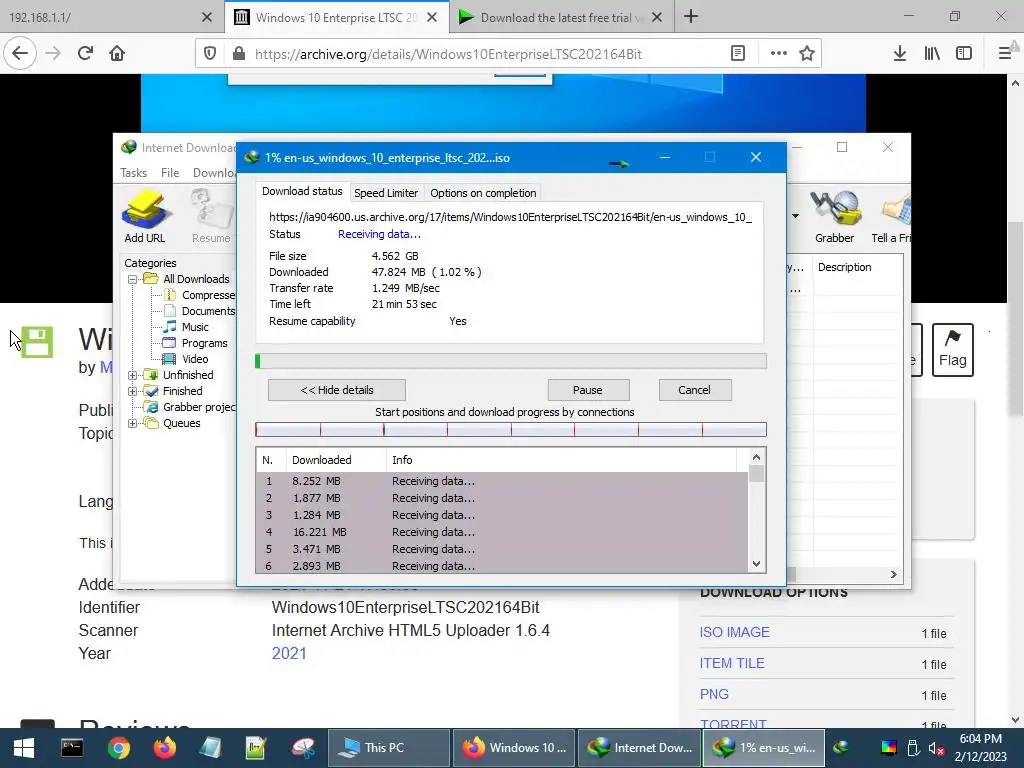
Task: Click Hide details button
Action: [x=337, y=390]
